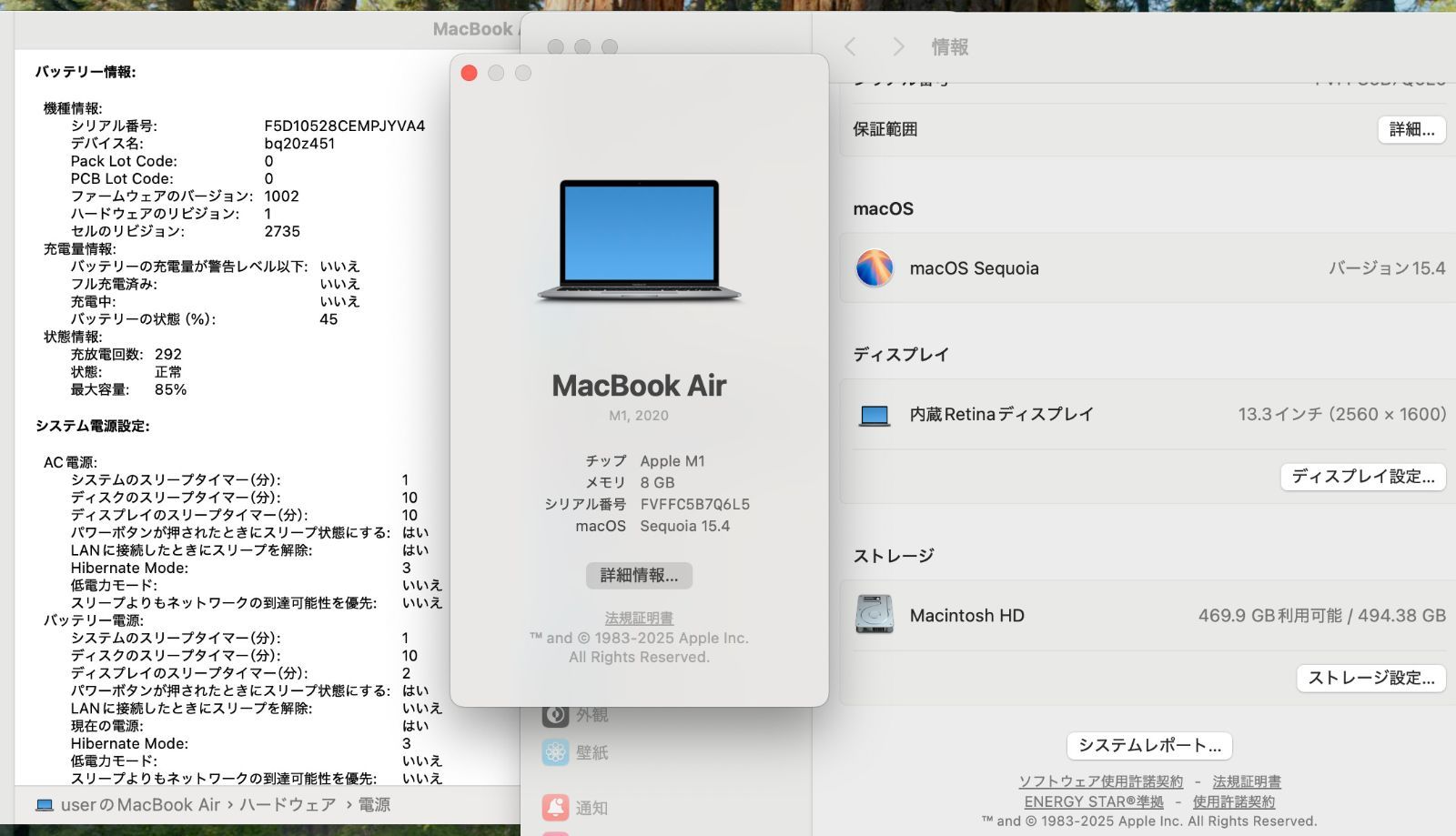This screenshot has width=1456, height=836.
Task: Open ストレージ設定... button
Action: pyautogui.click(x=1371, y=678)
